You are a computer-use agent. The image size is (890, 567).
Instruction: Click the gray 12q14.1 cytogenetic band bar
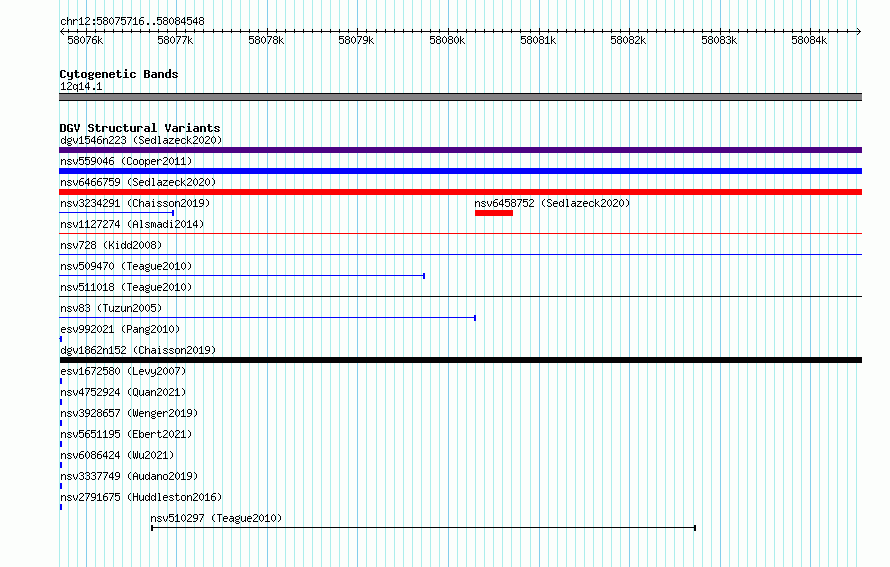[x=460, y=97]
